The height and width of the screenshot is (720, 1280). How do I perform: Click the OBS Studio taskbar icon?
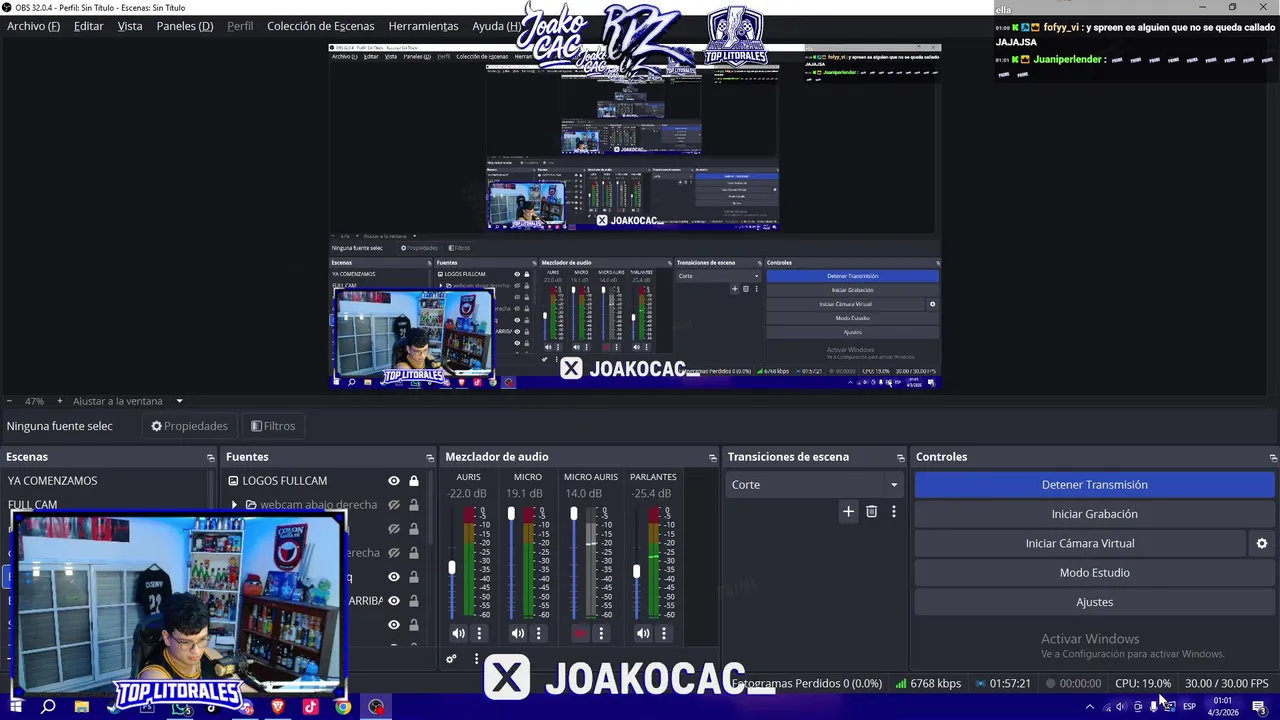(376, 707)
